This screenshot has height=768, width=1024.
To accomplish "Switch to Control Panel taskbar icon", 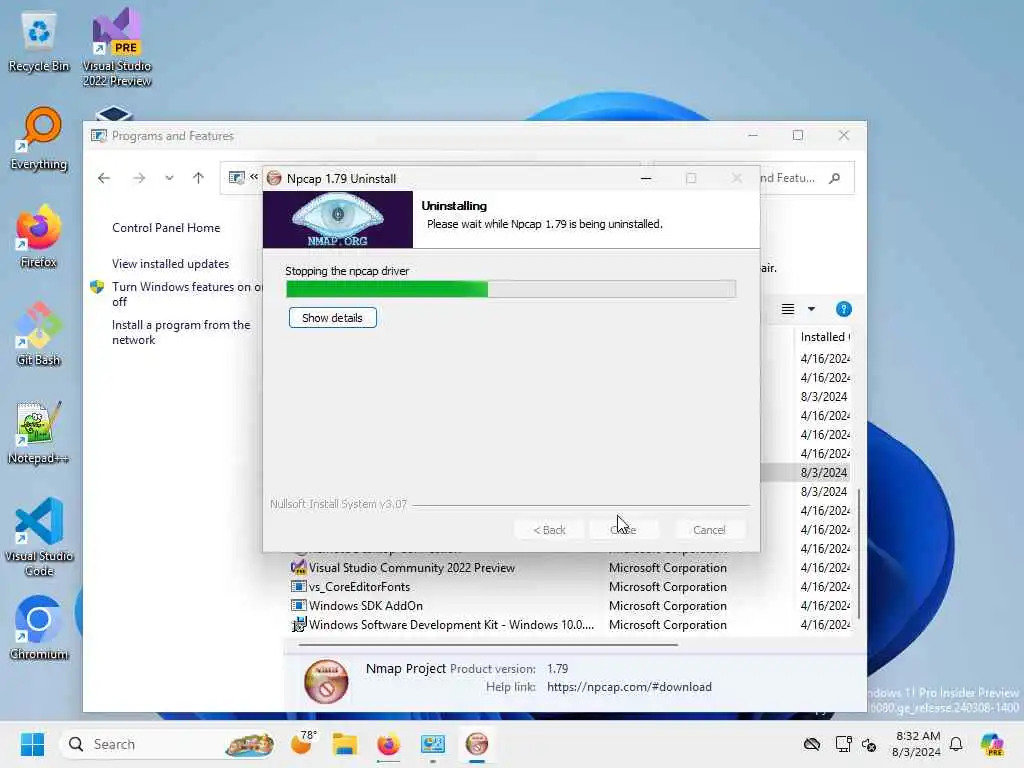I will [x=432, y=744].
